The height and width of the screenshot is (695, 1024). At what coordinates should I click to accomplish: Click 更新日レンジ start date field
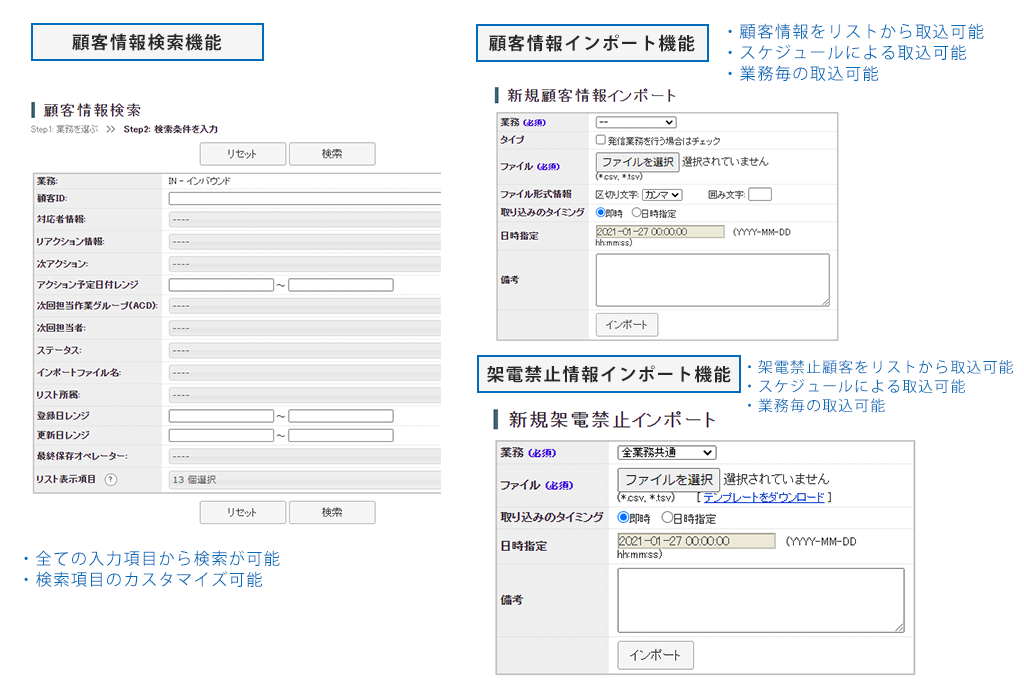[x=221, y=436]
